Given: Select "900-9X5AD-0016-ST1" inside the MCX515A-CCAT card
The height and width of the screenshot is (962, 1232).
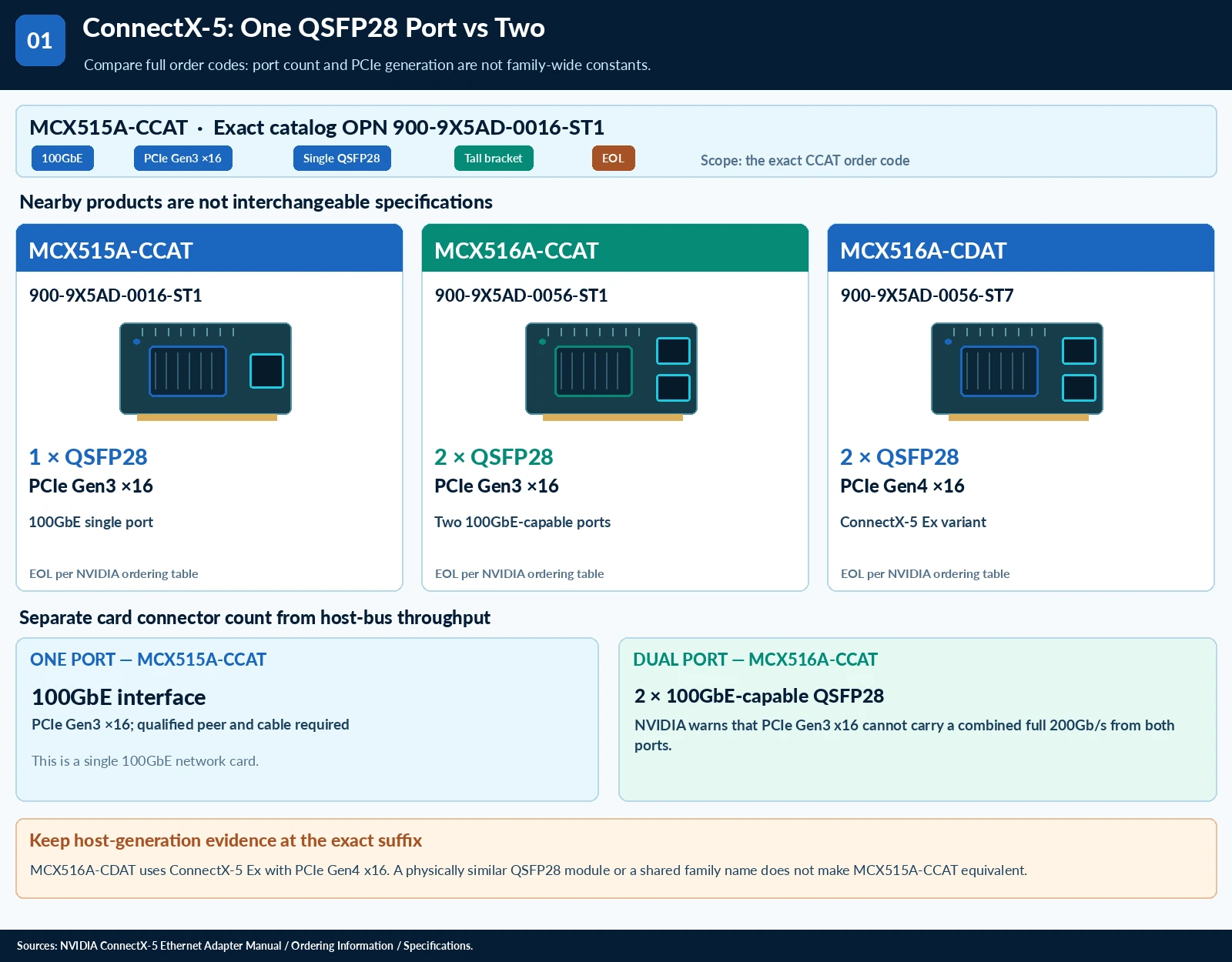Looking at the screenshot, I should pos(115,296).
